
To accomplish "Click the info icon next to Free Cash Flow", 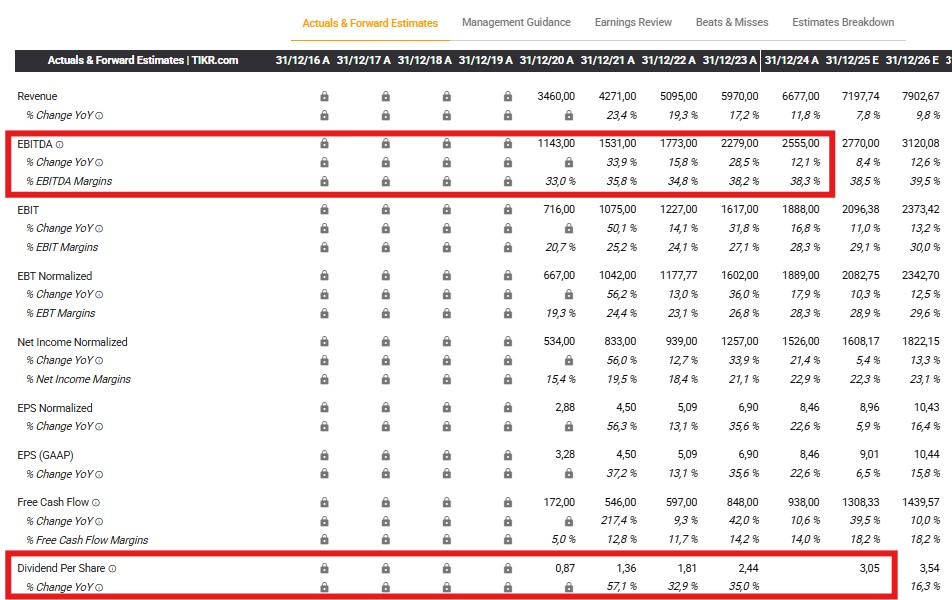I will (x=94, y=502).
